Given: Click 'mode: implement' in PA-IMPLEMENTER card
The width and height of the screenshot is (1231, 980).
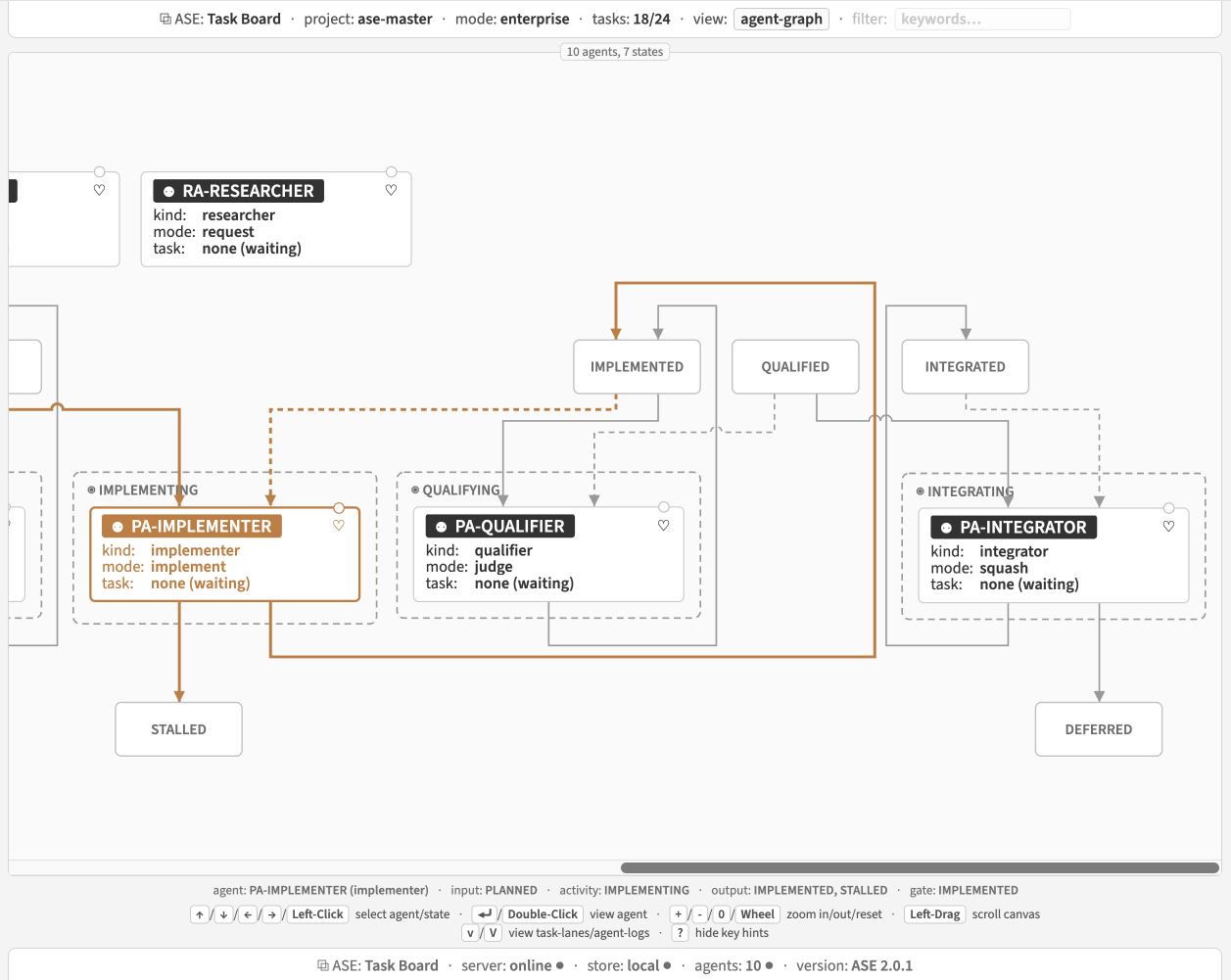Looking at the screenshot, I should coord(164,567).
